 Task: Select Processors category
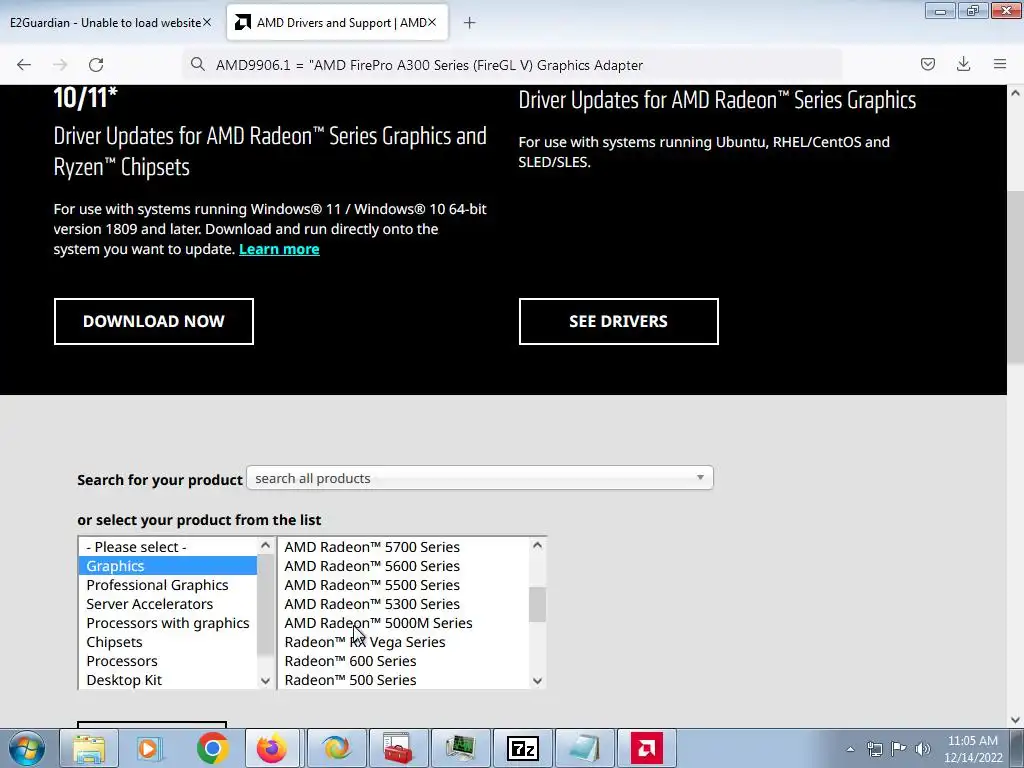pyautogui.click(x=168, y=660)
